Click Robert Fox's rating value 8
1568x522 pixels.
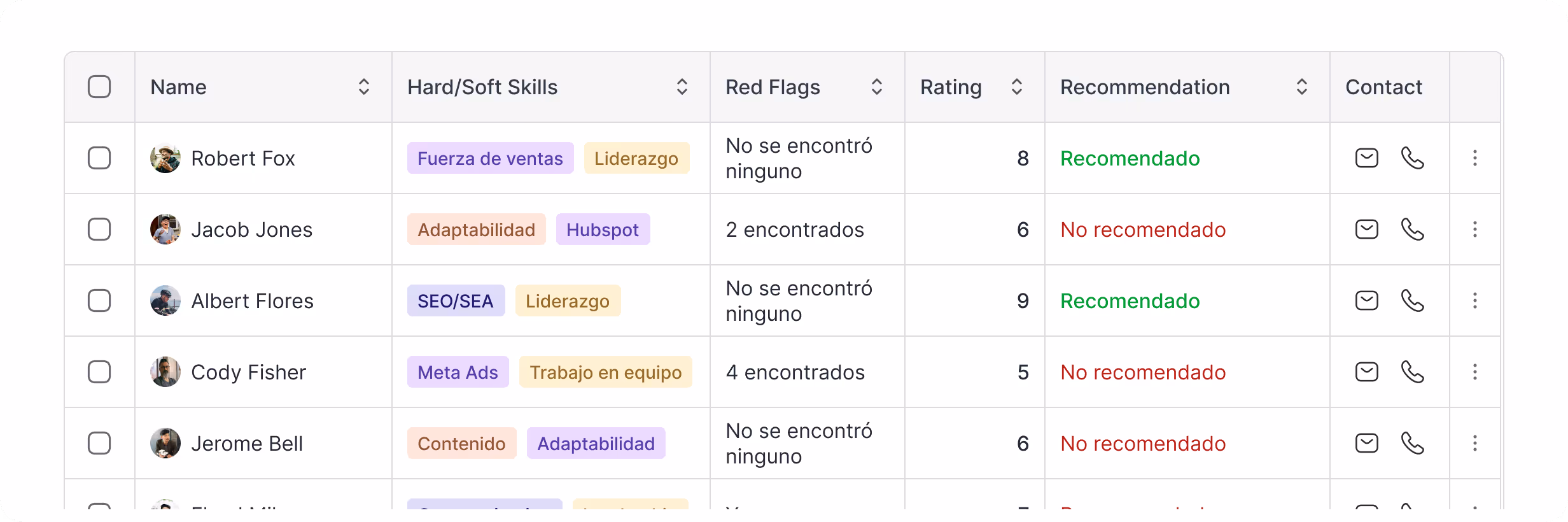1023,159
